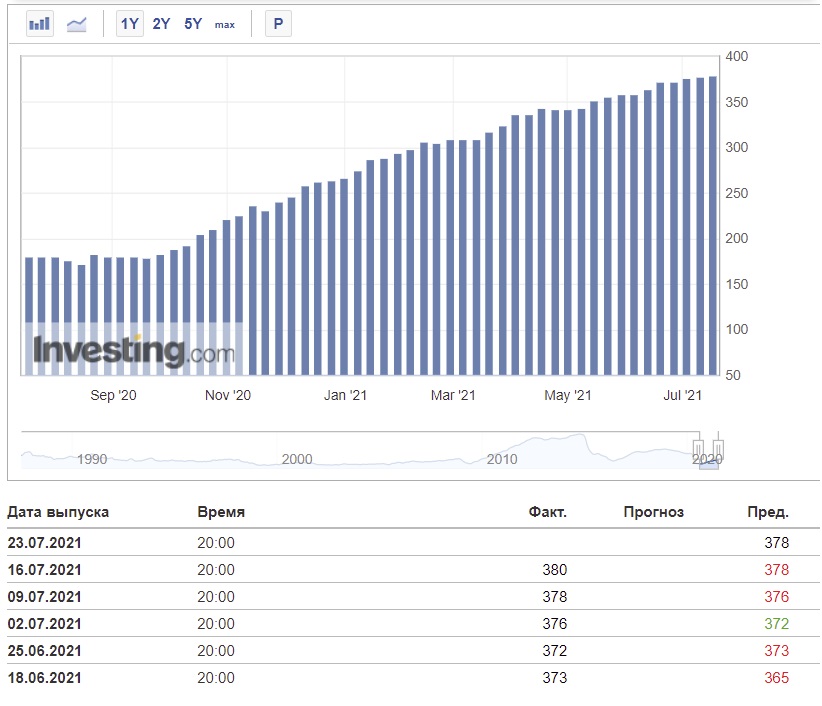Click the P toolbar button
The width and height of the screenshot is (822, 706).
point(278,24)
